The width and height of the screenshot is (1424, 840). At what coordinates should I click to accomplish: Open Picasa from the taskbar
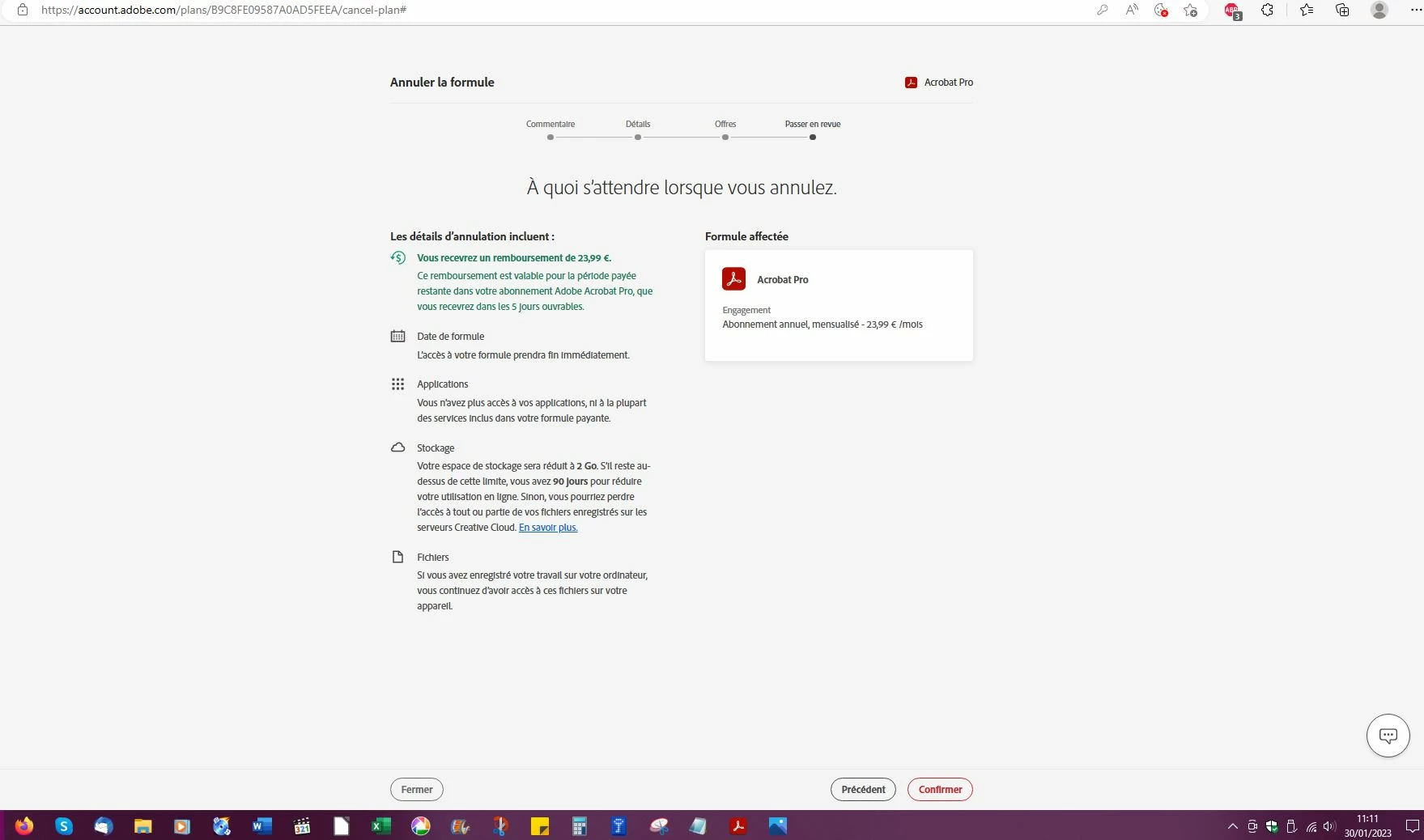coord(420,826)
